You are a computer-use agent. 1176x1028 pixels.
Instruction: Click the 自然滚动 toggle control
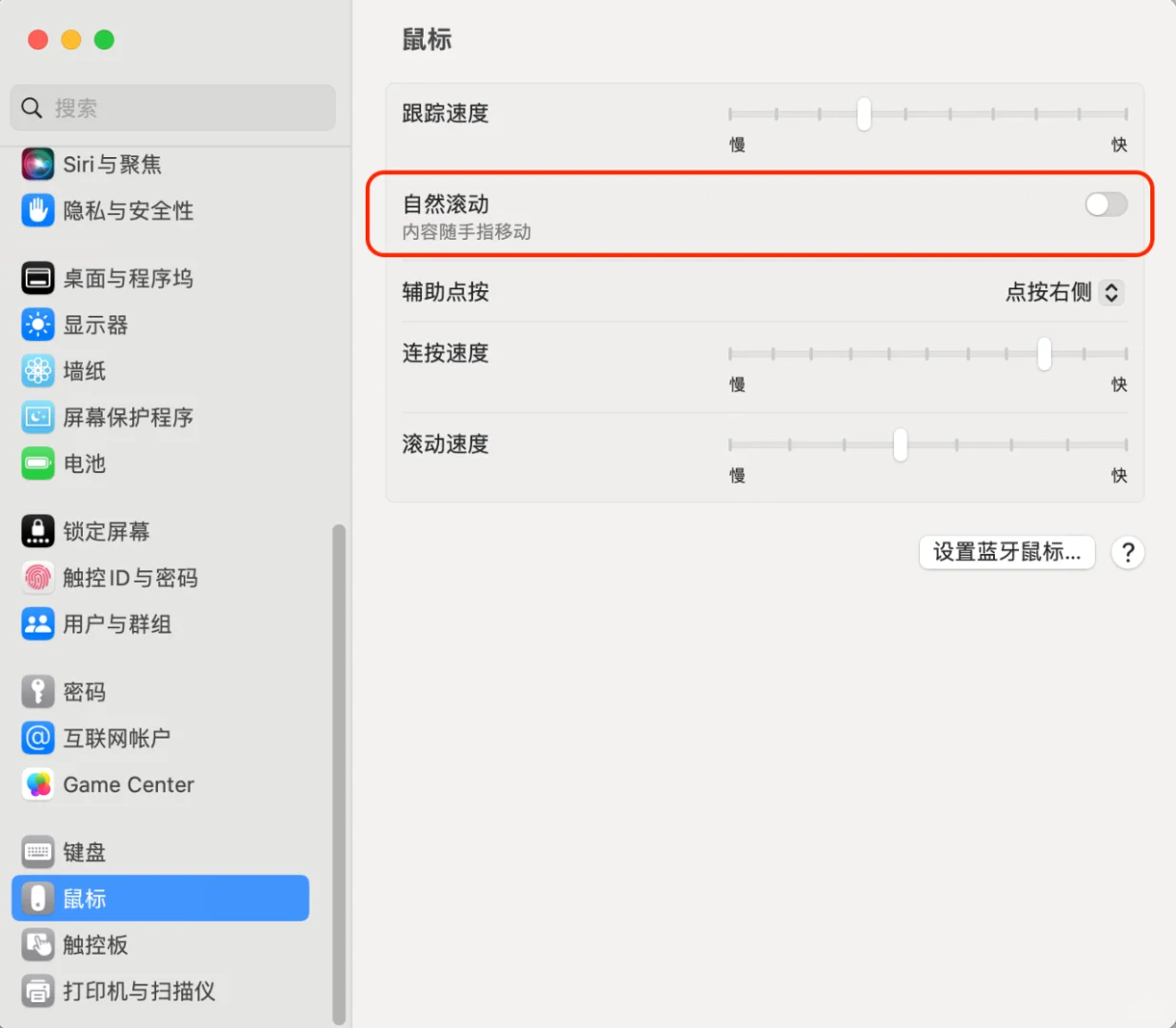click(1105, 205)
